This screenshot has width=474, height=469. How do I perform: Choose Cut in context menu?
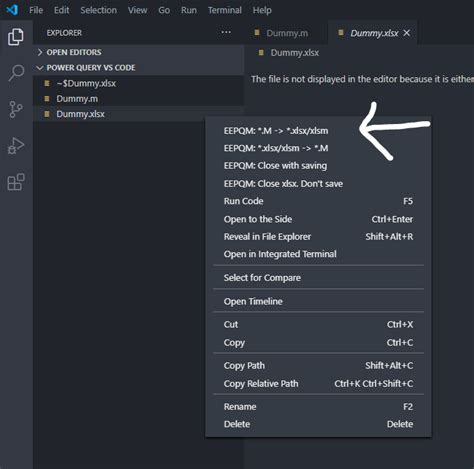click(x=318, y=324)
